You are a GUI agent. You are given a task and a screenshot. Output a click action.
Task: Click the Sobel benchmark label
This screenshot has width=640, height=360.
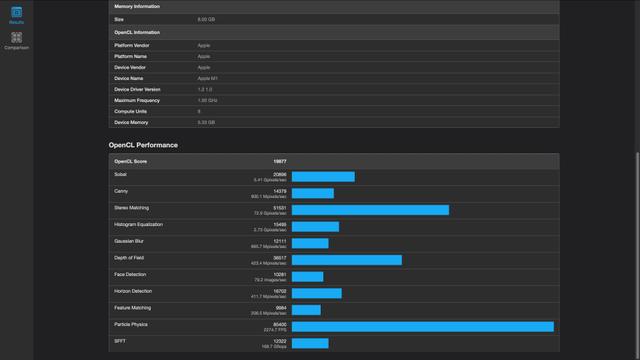(120, 174)
